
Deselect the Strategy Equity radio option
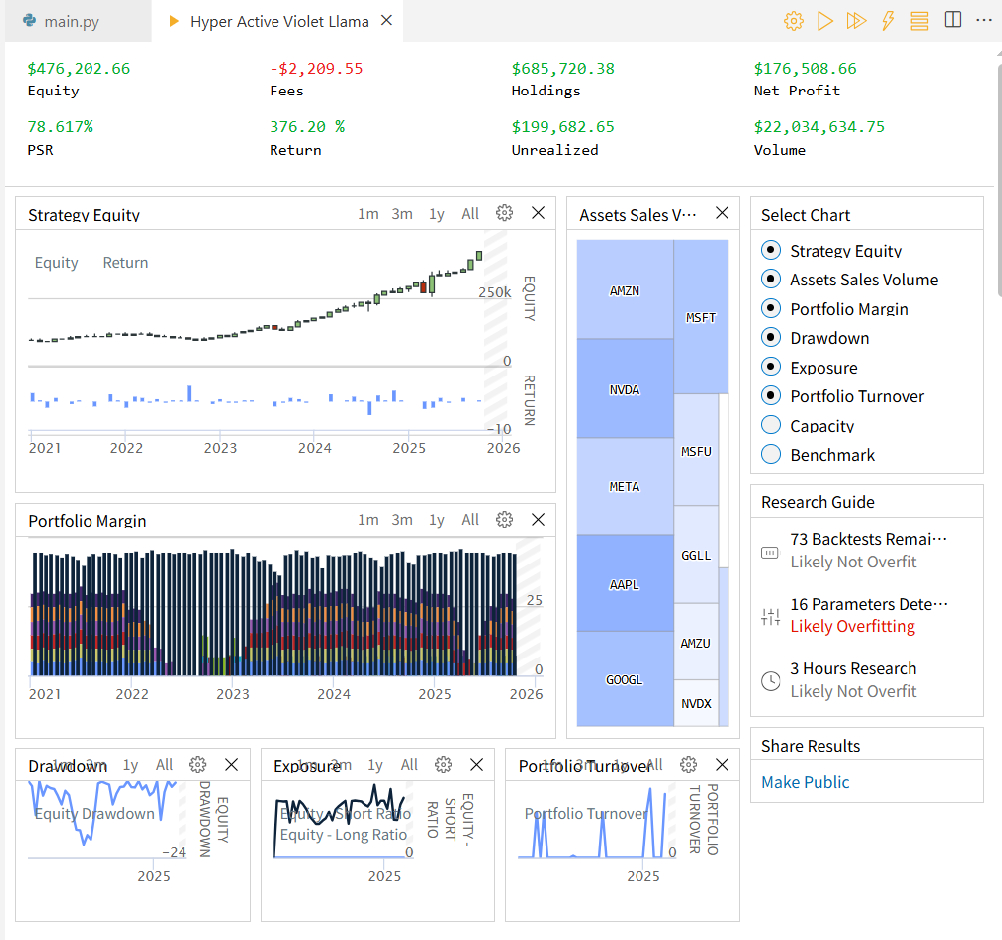click(770, 251)
